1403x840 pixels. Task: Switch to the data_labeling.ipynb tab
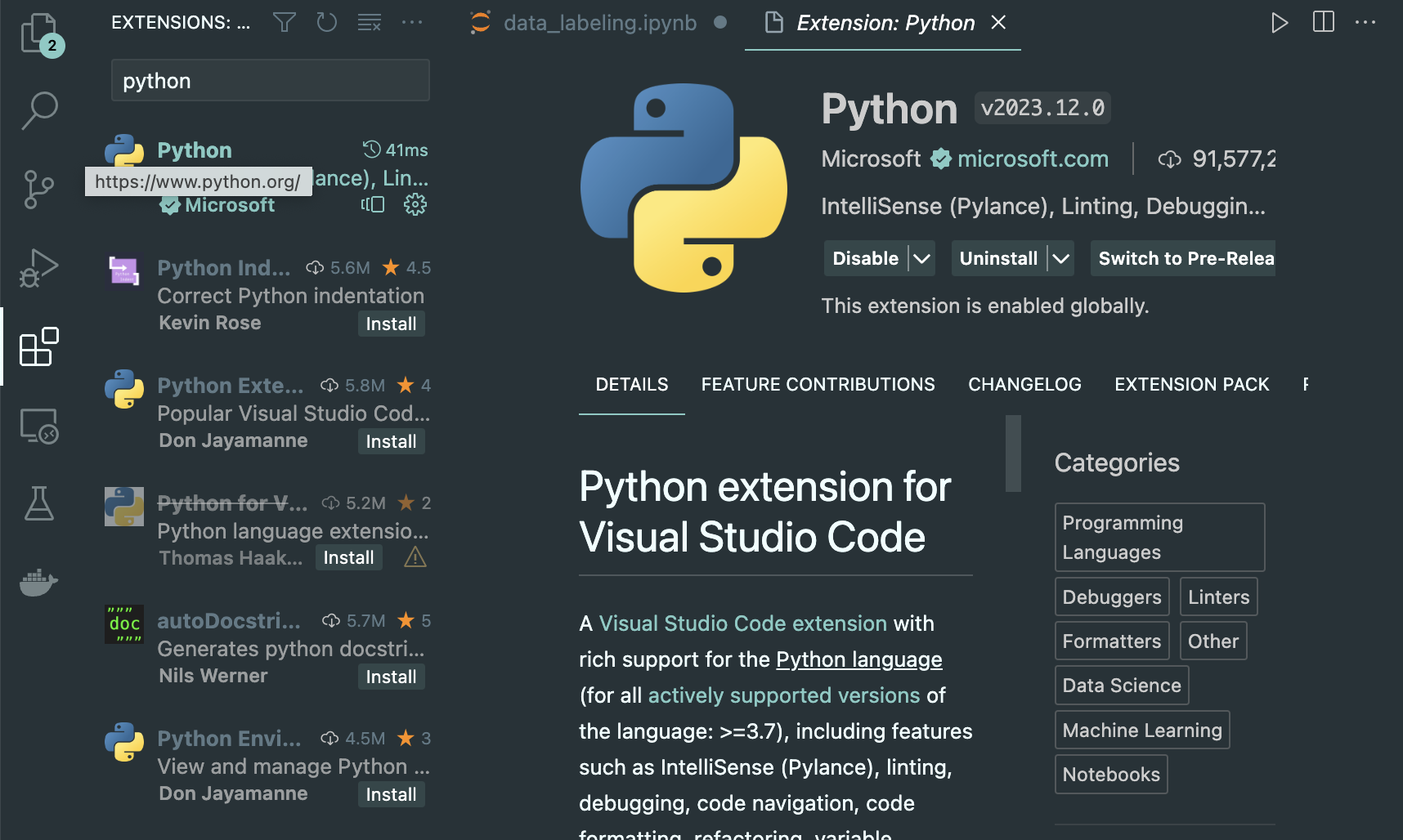(599, 23)
